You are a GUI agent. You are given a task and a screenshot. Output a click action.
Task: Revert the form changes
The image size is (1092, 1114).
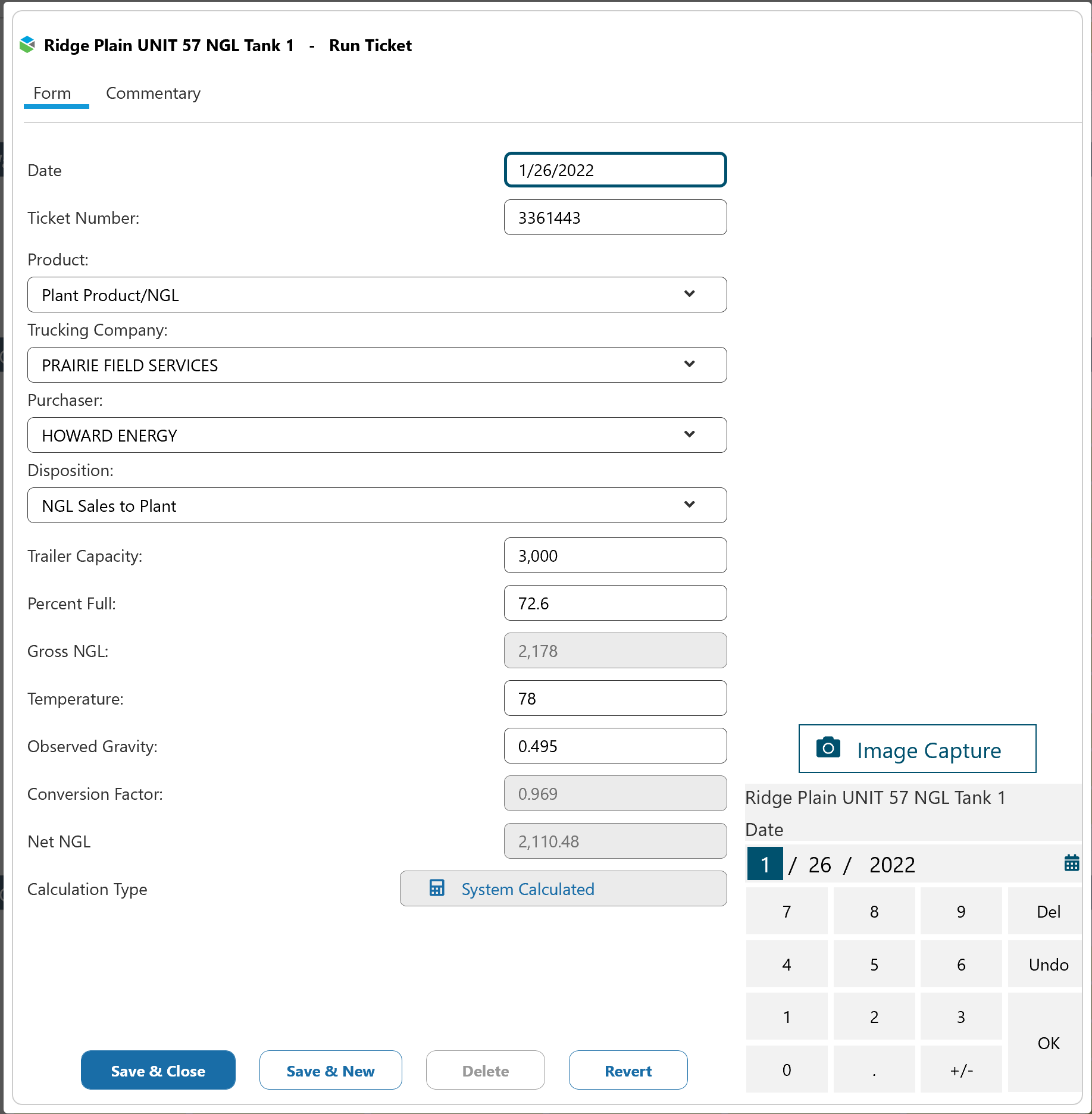coord(628,1071)
